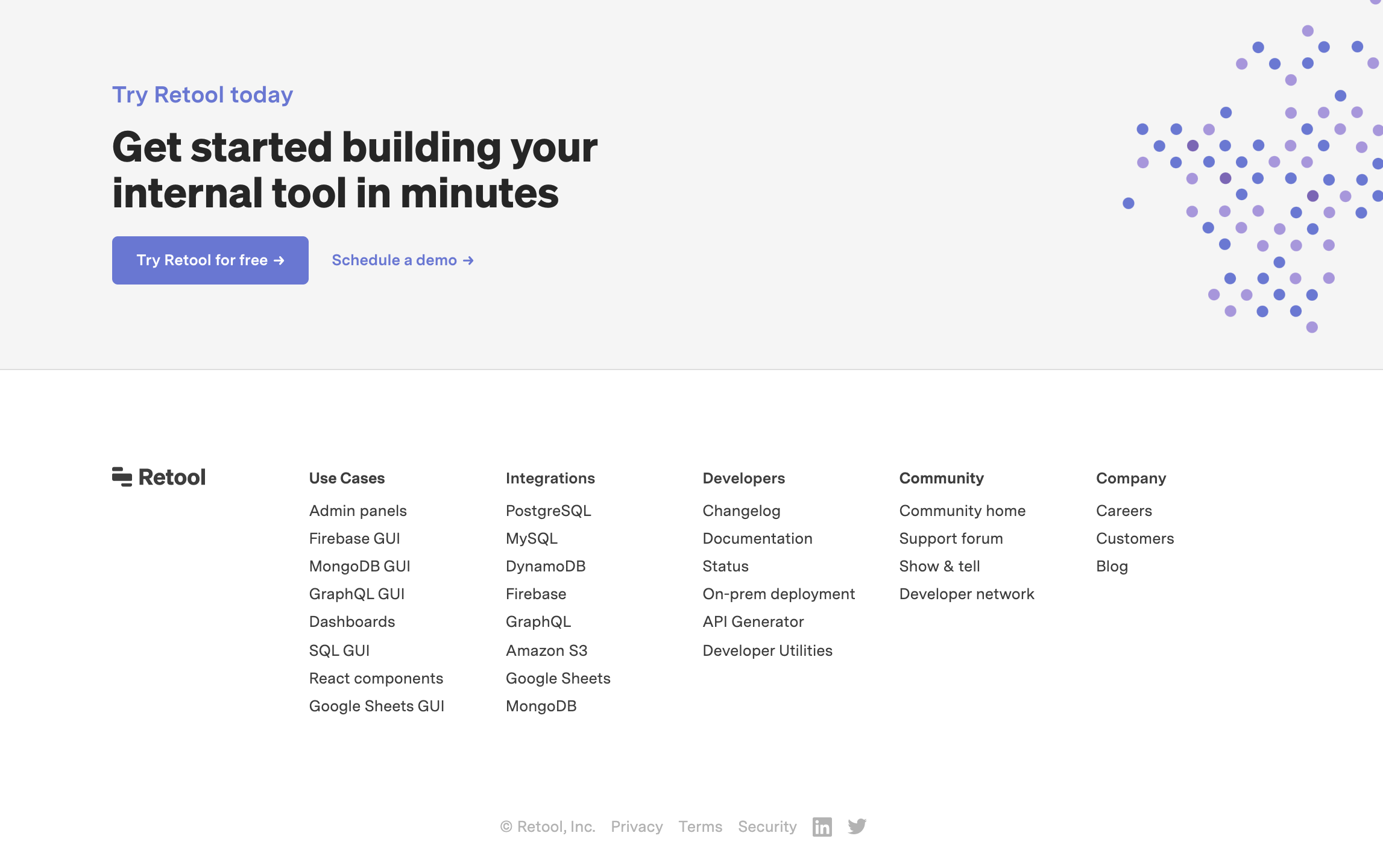Open the Changelog page
The height and width of the screenshot is (868, 1383).
pos(741,510)
